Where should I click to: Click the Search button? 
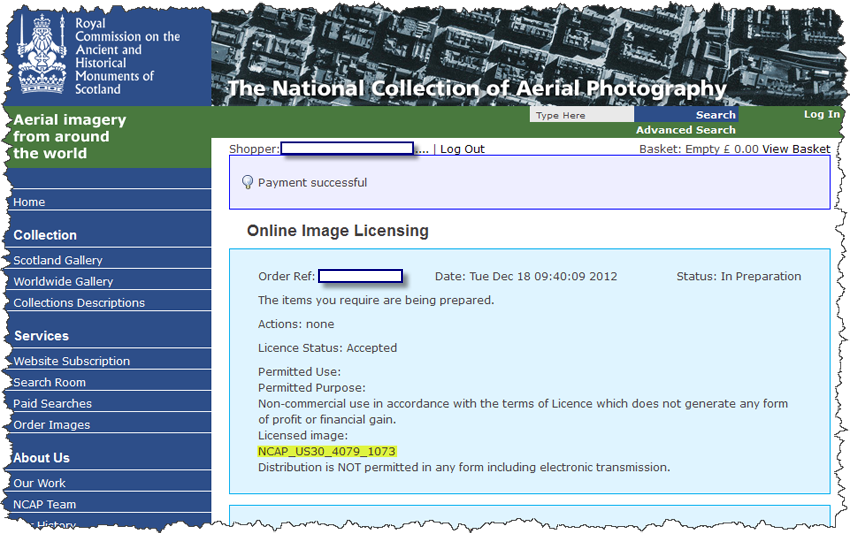point(715,115)
